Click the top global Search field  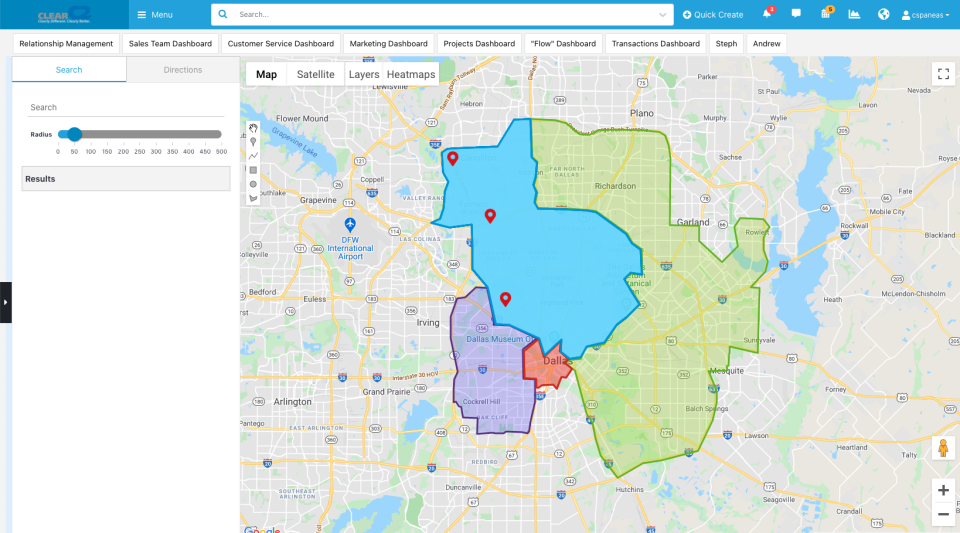pos(442,15)
